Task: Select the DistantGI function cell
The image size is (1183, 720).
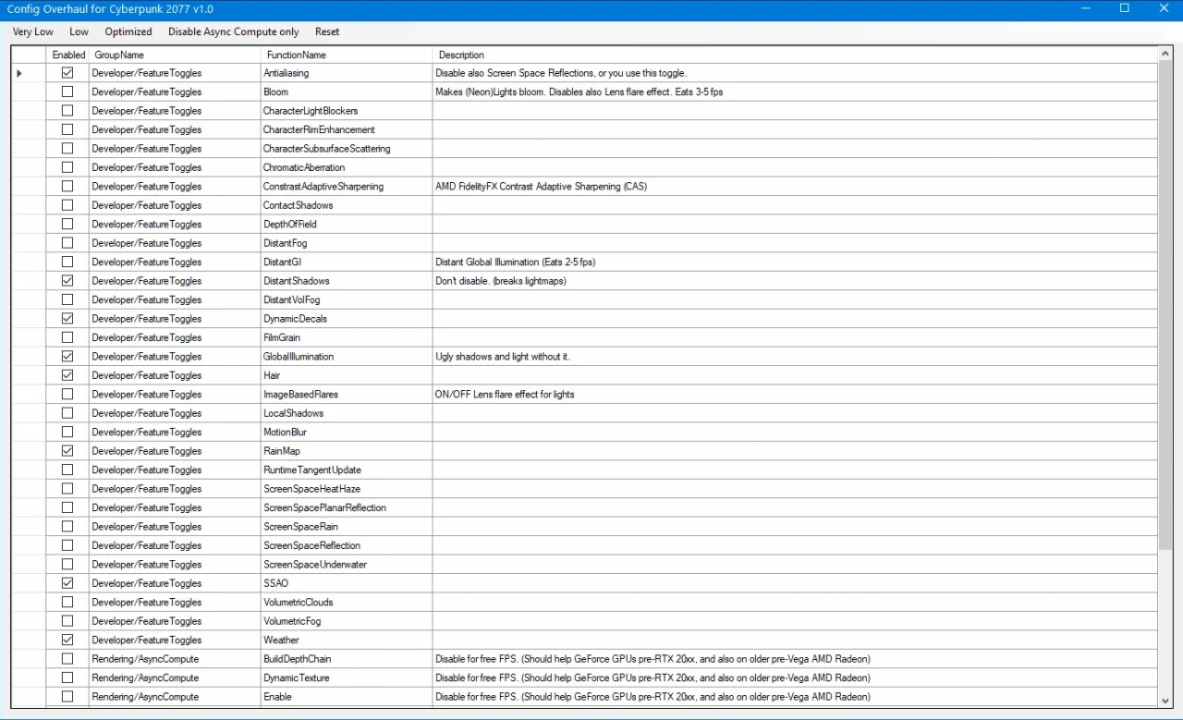Action: (x=346, y=262)
